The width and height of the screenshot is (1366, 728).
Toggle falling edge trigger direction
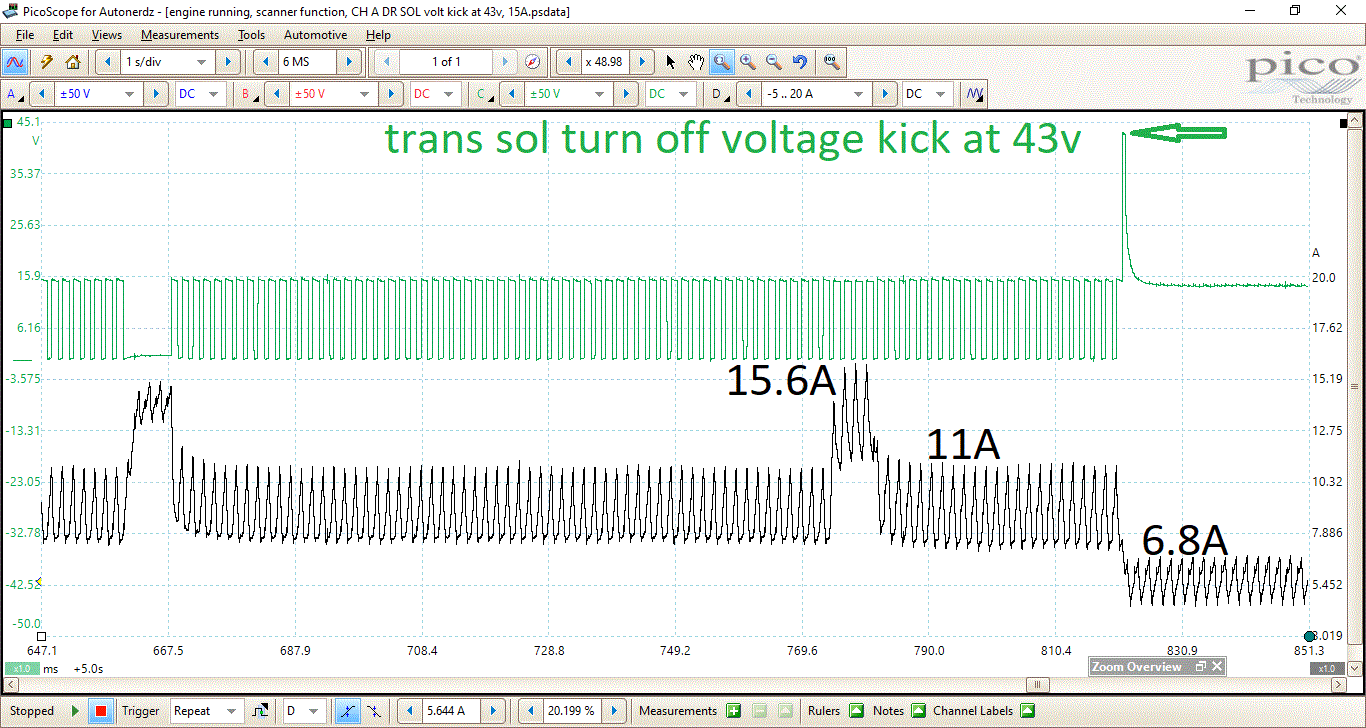[x=374, y=710]
